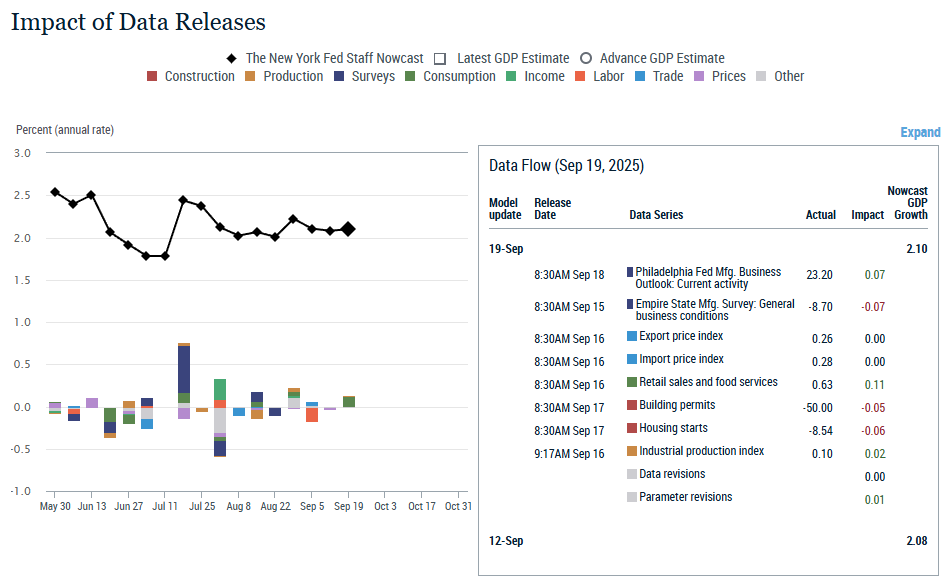Click the New York Fed Staff Nowcast diamond legend icon

pos(231,59)
